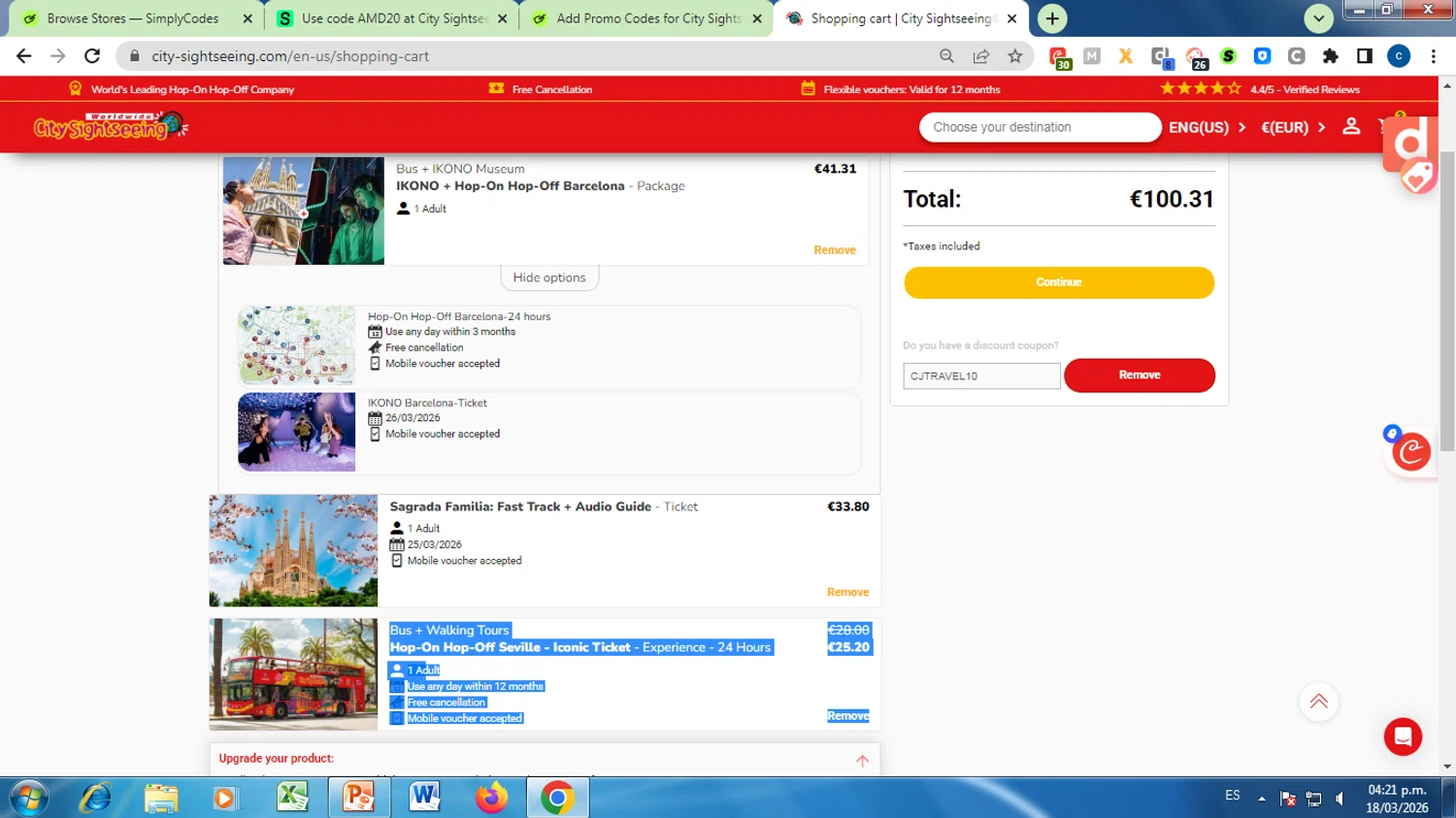Open the IKONO Barcelona-Ticket thumbnail

coord(297,432)
